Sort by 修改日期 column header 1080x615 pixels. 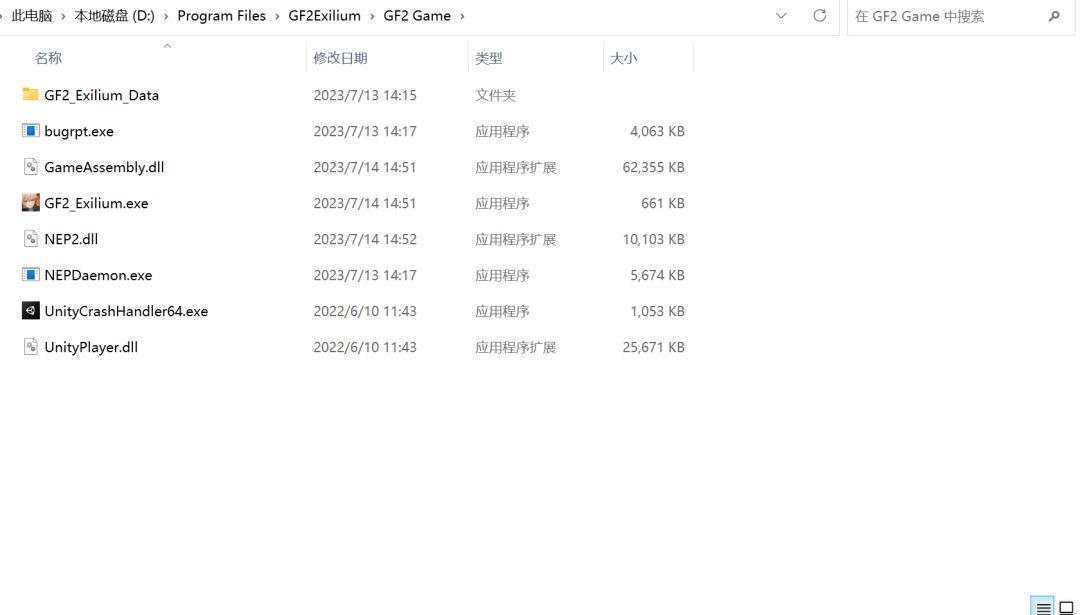[340, 58]
